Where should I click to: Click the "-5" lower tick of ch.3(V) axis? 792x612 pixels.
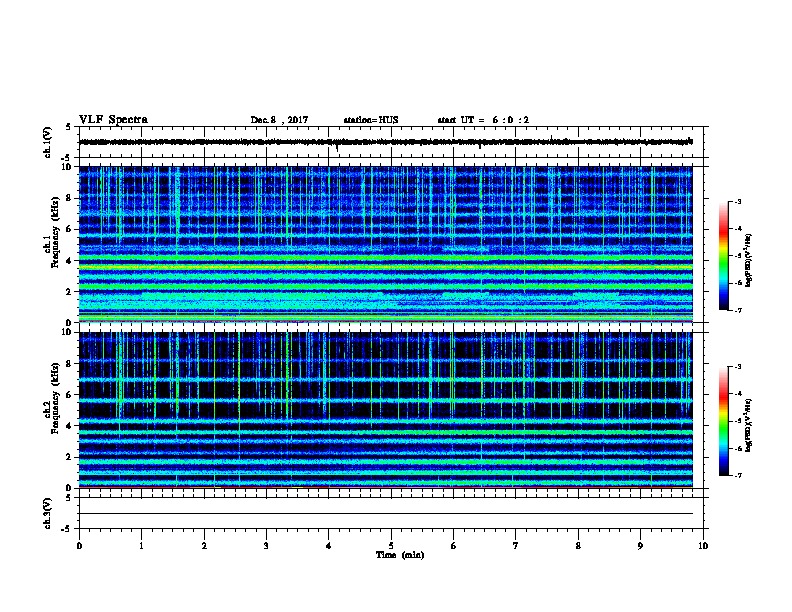67,529
